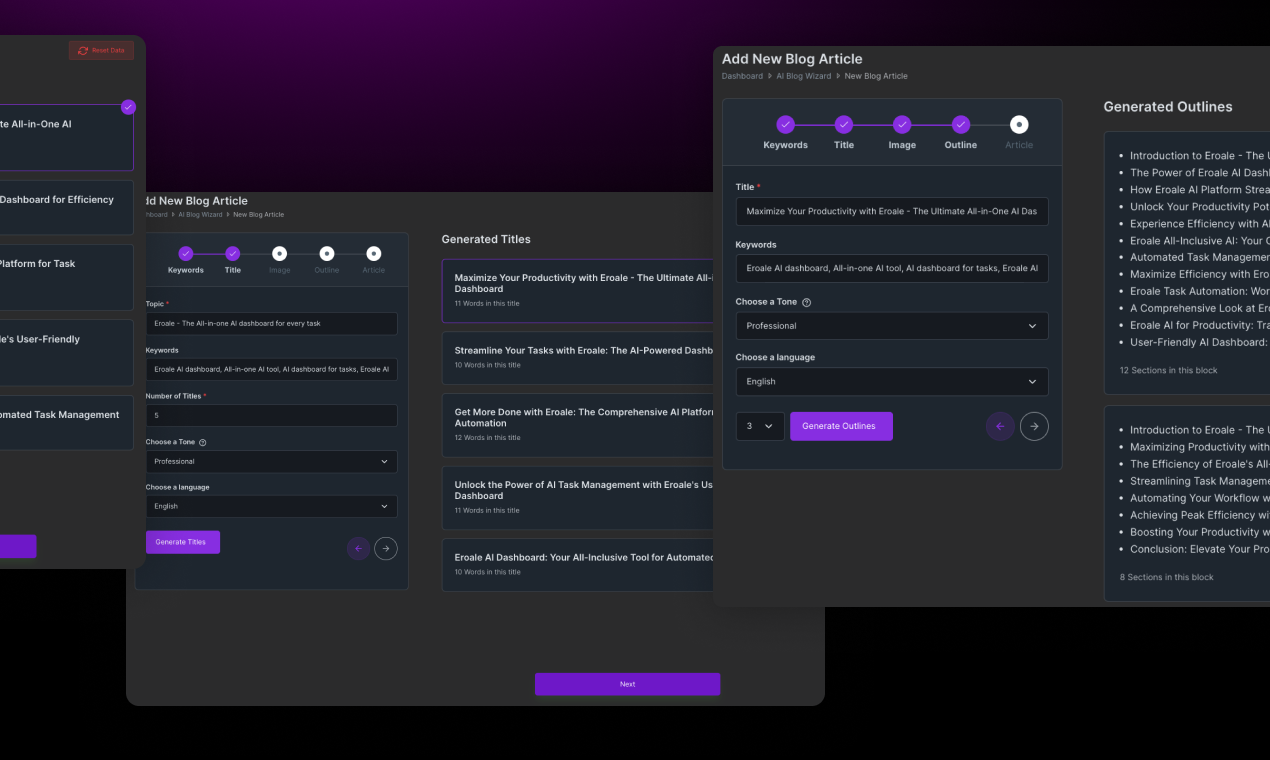Click the purple checkmark badge on the left window's selected card
Viewport: 1270px width, 760px height.
click(x=127, y=107)
